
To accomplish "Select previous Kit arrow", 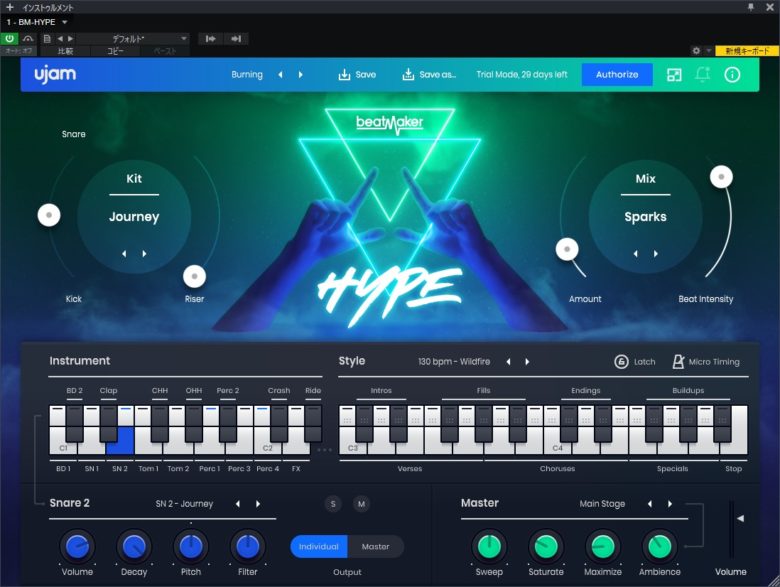I will (x=124, y=254).
